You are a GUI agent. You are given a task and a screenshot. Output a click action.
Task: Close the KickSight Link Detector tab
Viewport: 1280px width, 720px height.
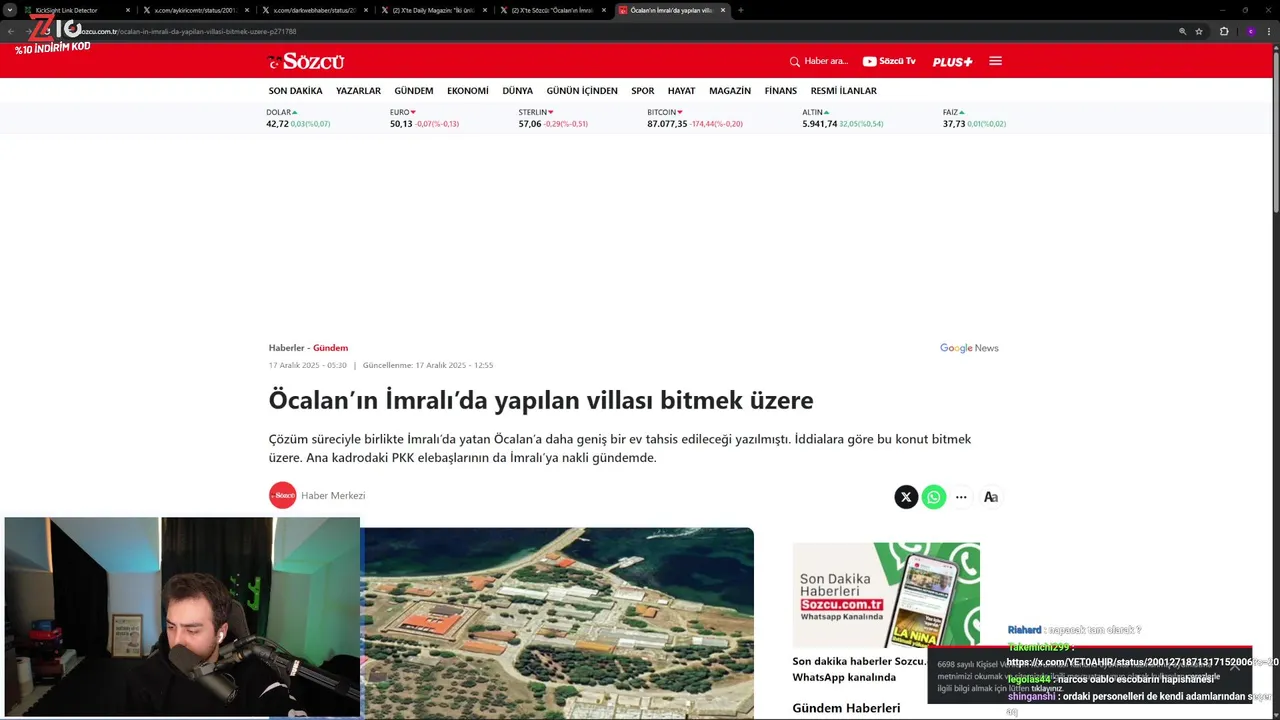point(127,10)
